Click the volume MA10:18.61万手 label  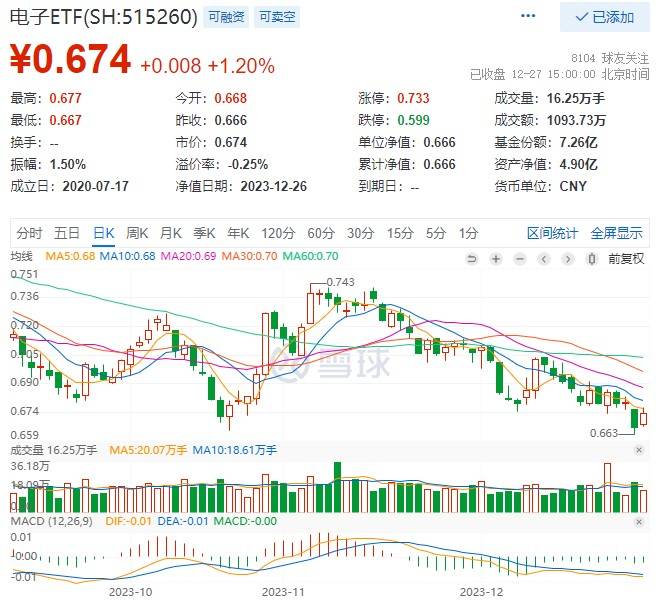[x=234, y=450]
